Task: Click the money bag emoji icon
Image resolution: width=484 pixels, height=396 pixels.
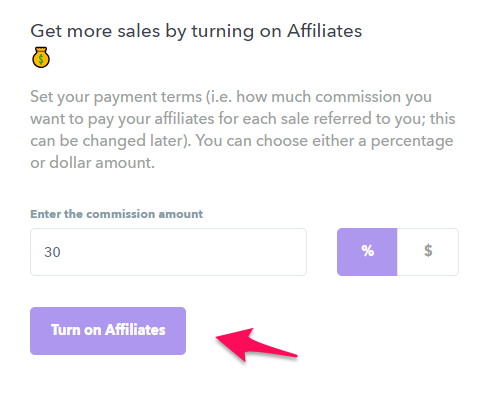Action: [41, 57]
